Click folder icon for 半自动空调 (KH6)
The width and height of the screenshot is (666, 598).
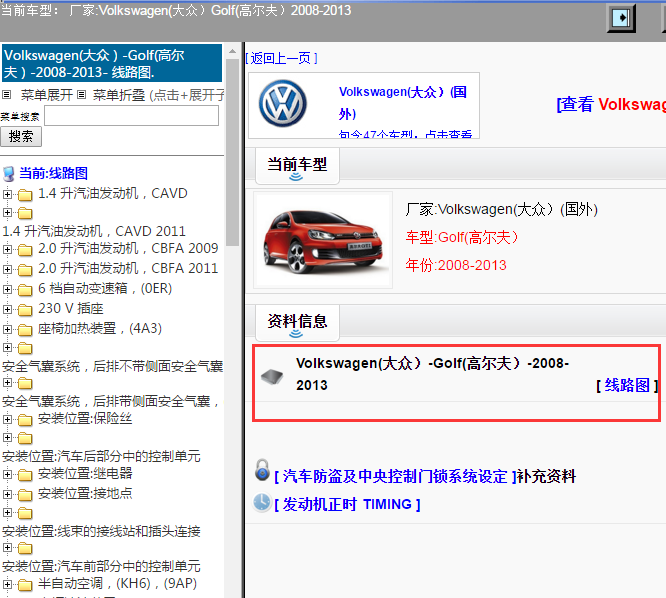25,585
